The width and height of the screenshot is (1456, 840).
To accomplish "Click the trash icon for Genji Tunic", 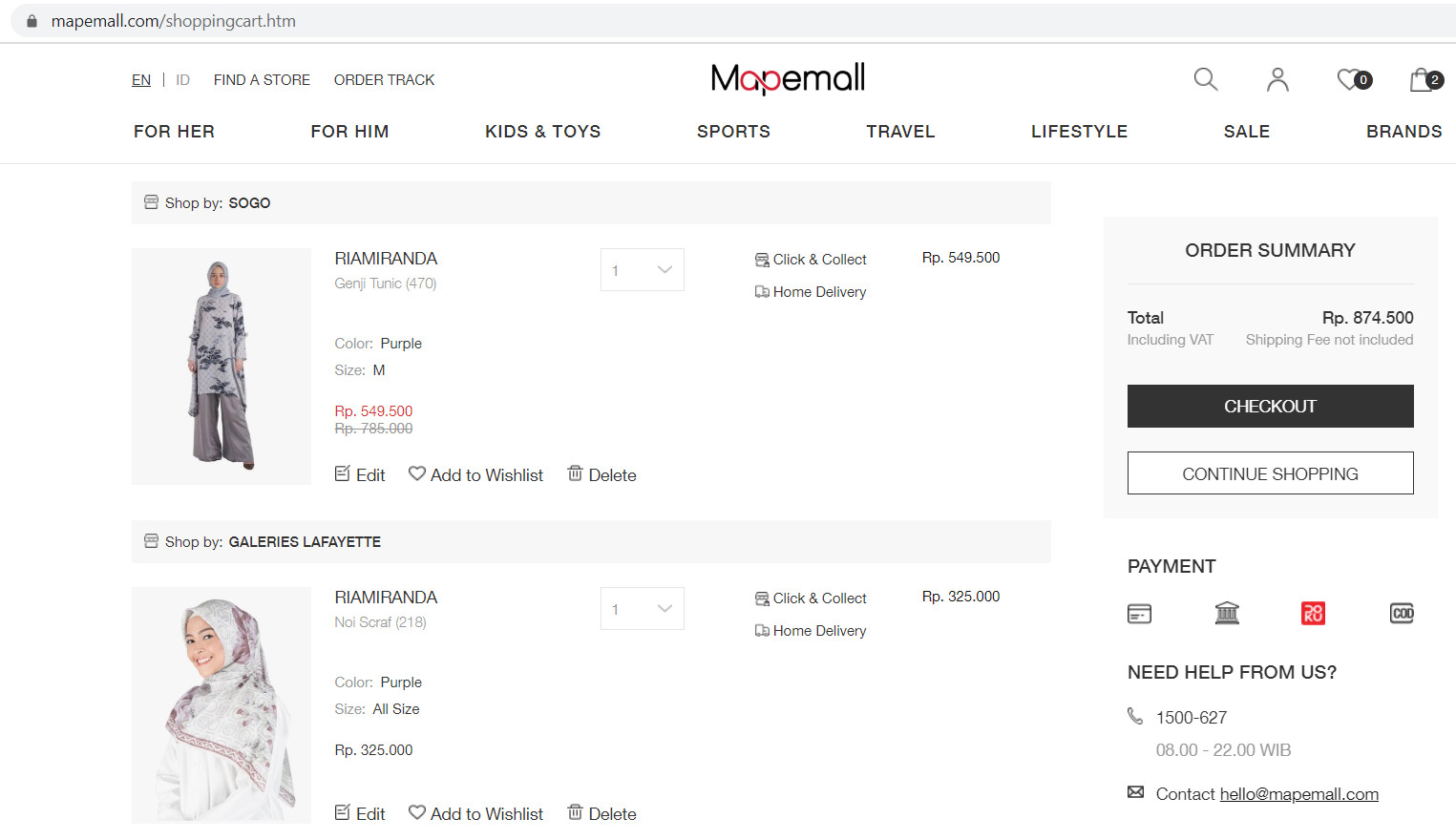I will [x=575, y=473].
